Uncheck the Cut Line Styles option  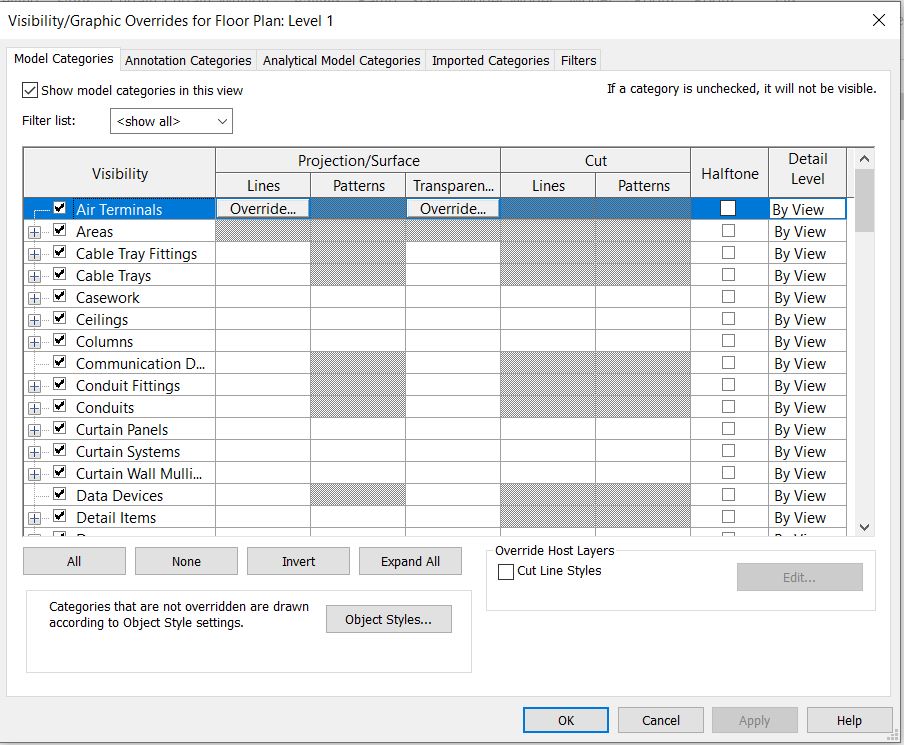pyautogui.click(x=505, y=572)
